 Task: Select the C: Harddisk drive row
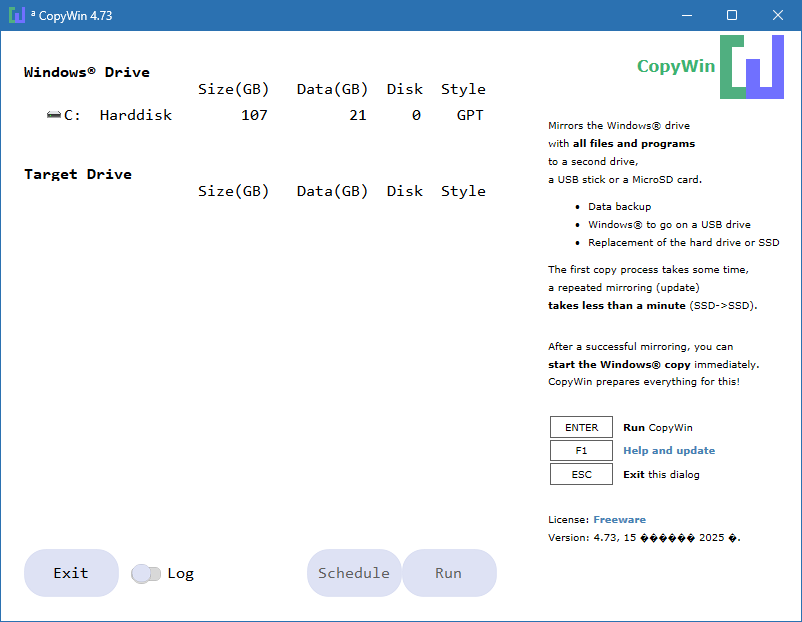(135, 114)
